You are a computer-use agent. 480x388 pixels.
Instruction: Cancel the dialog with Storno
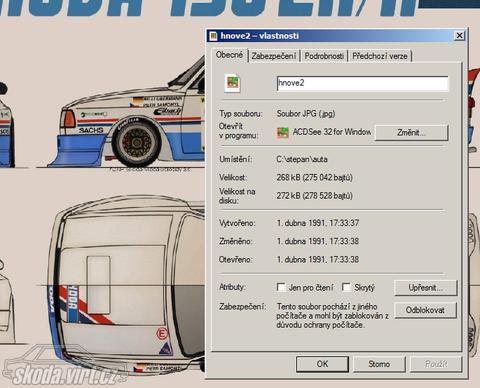379,364
